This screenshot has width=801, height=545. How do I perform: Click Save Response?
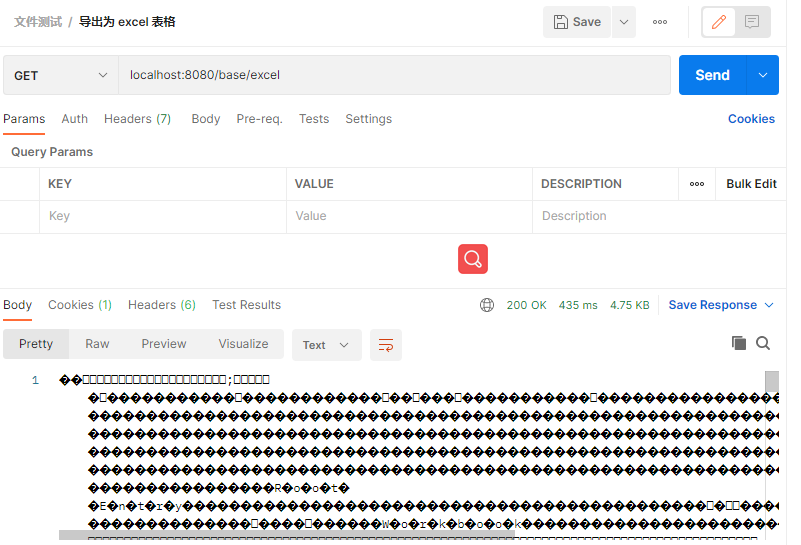click(713, 305)
